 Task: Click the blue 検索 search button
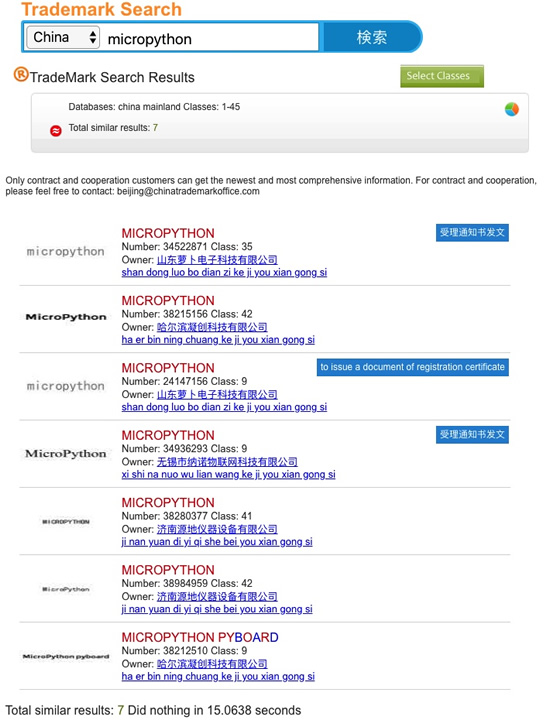pos(372,37)
